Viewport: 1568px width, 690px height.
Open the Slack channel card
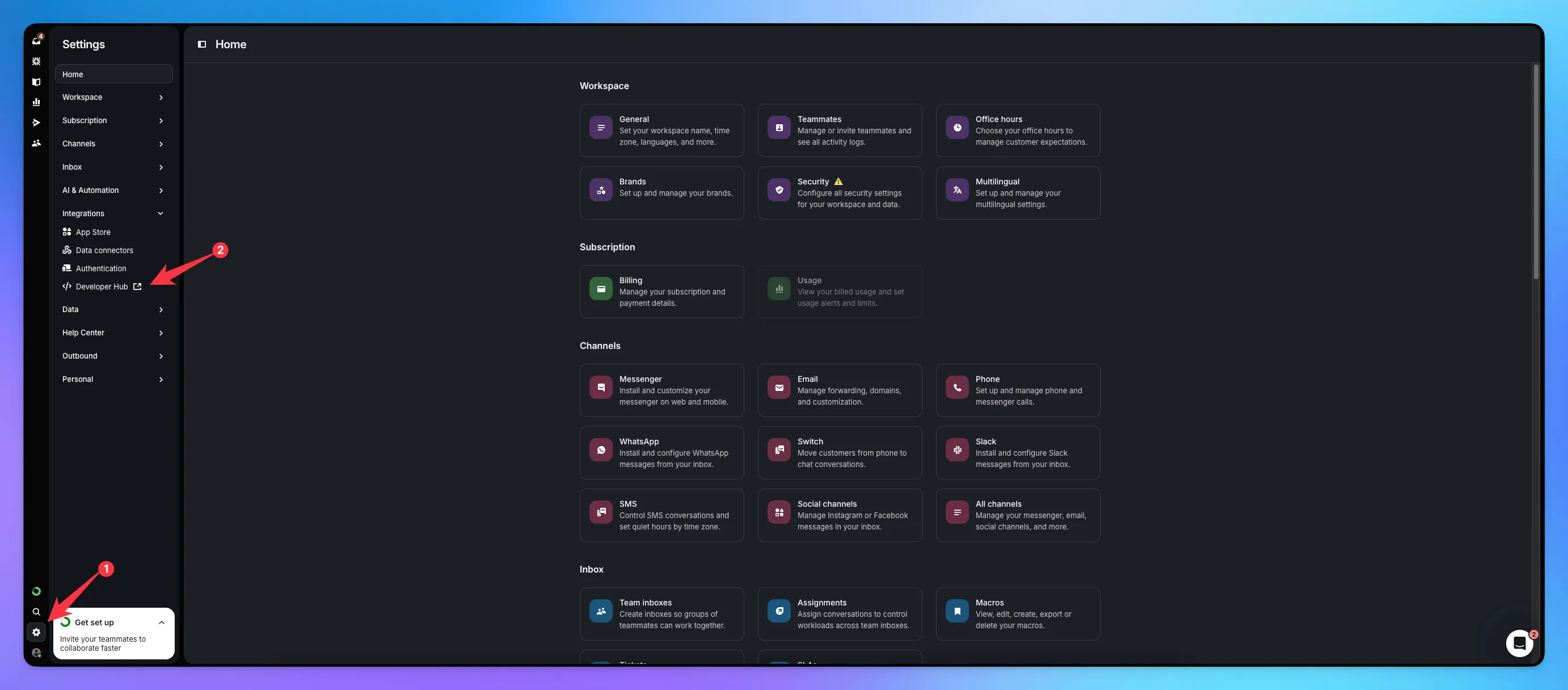1018,452
